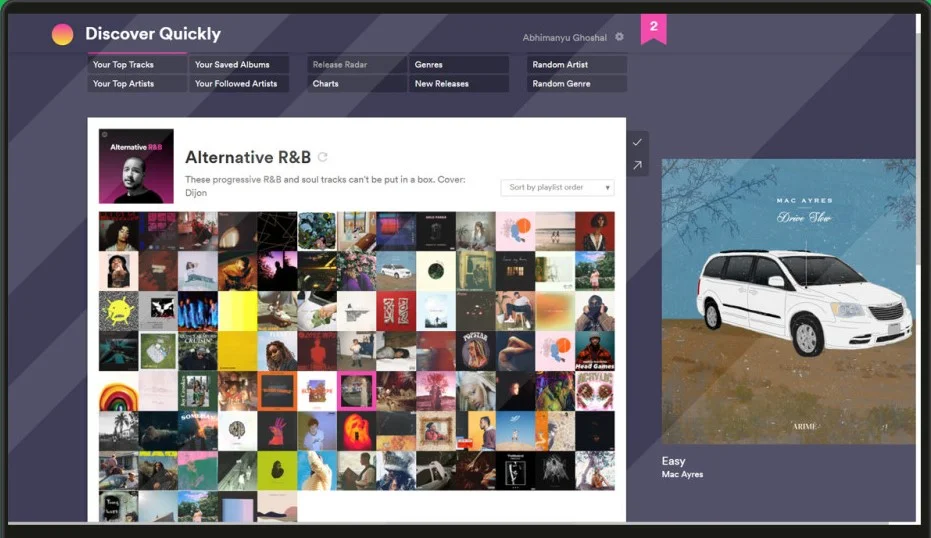Click the Mac Ayres artist name below artwork
Screen dimensions: 931x538
[682, 474]
